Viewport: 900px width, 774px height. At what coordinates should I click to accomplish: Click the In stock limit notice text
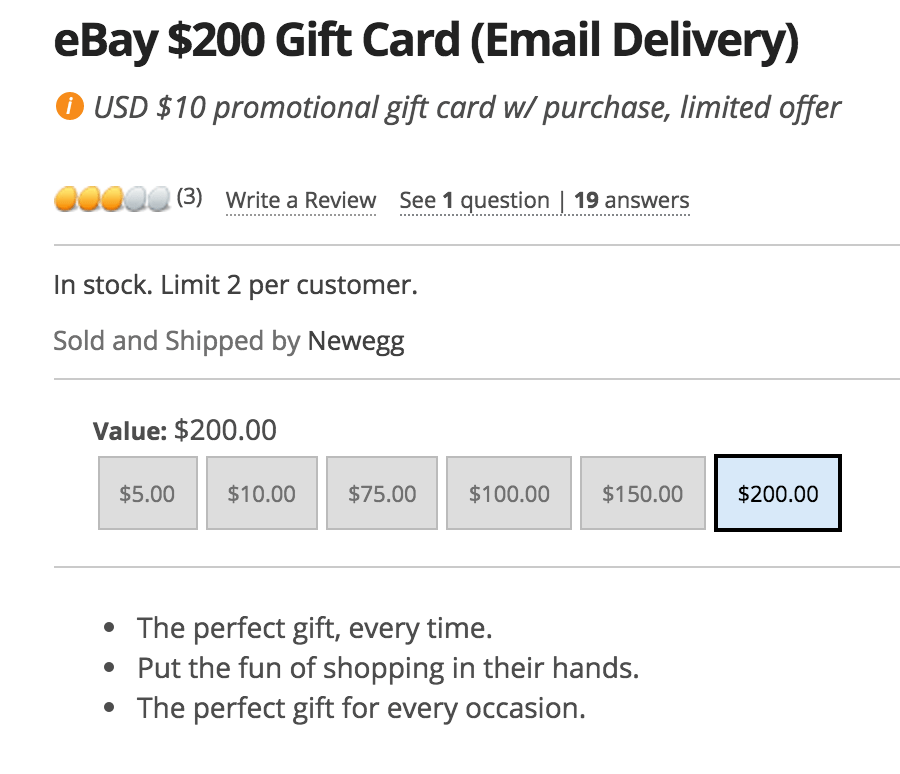point(235,285)
